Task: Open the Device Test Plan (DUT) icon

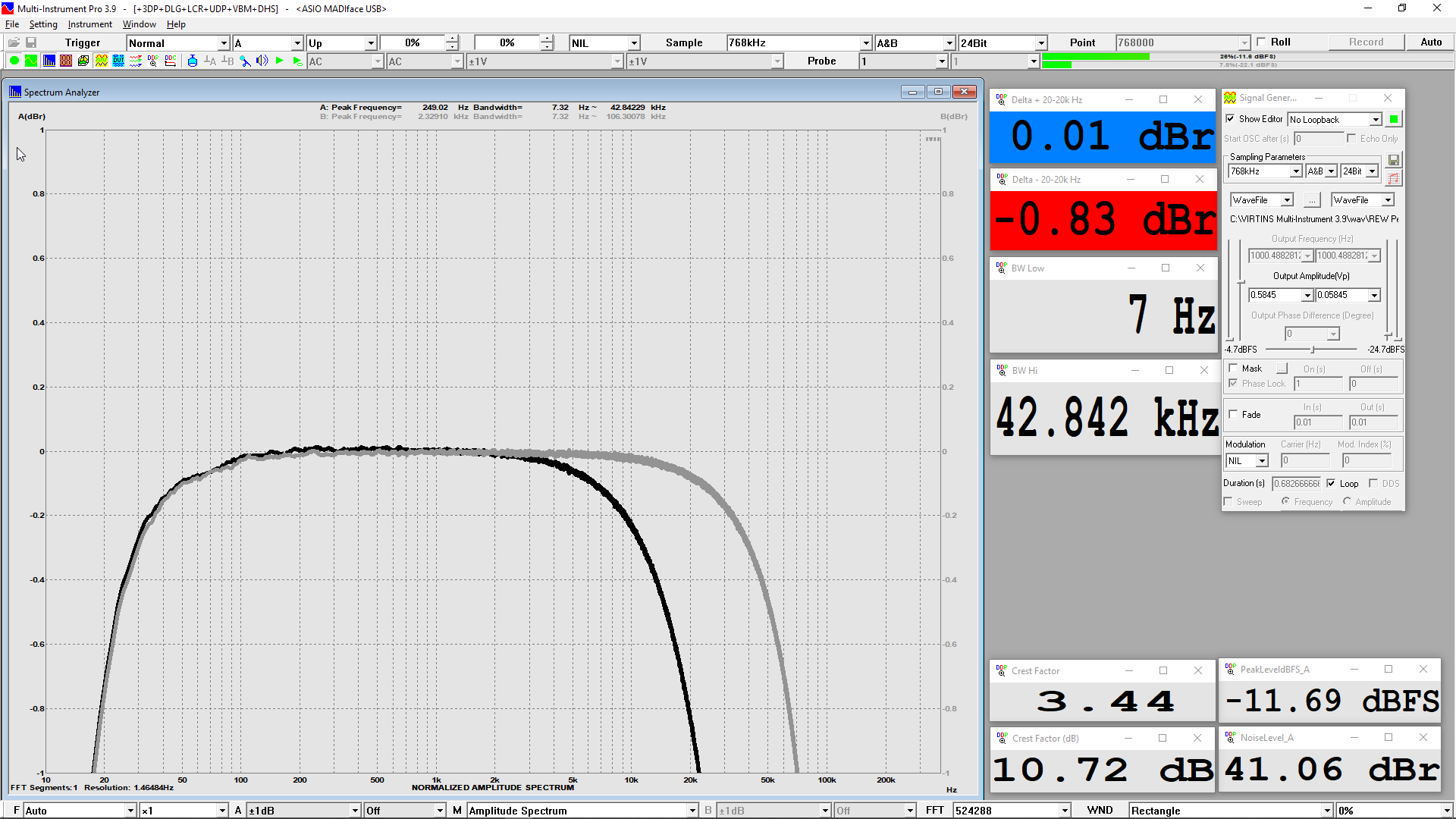Action: [118, 61]
